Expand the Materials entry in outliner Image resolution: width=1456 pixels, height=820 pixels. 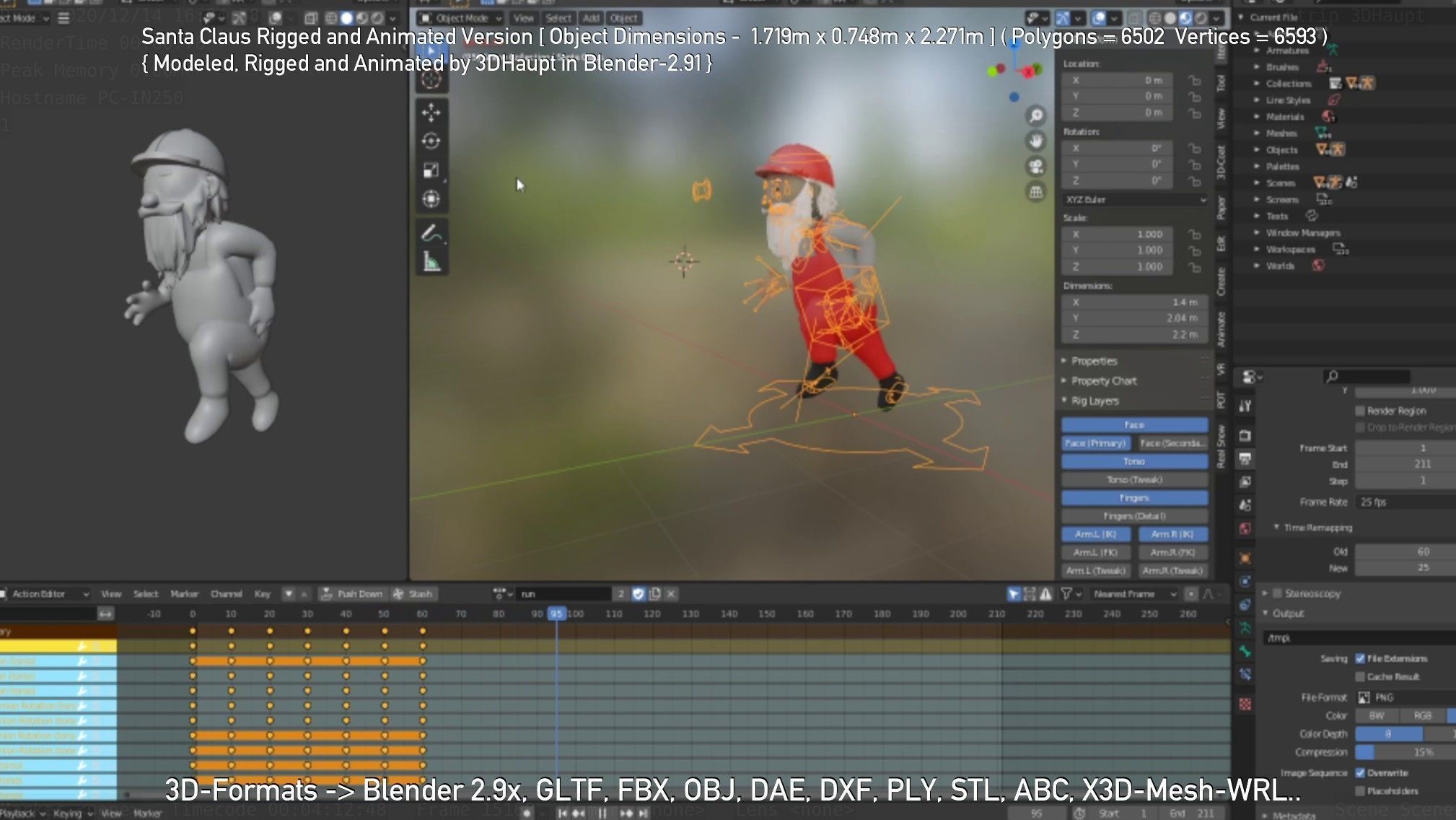[x=1257, y=117]
